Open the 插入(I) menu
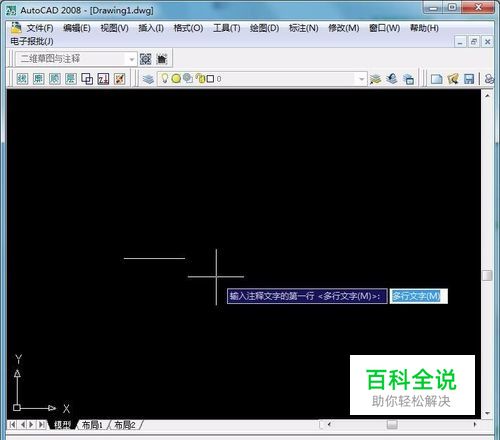The height and width of the screenshot is (440, 500). point(151,28)
